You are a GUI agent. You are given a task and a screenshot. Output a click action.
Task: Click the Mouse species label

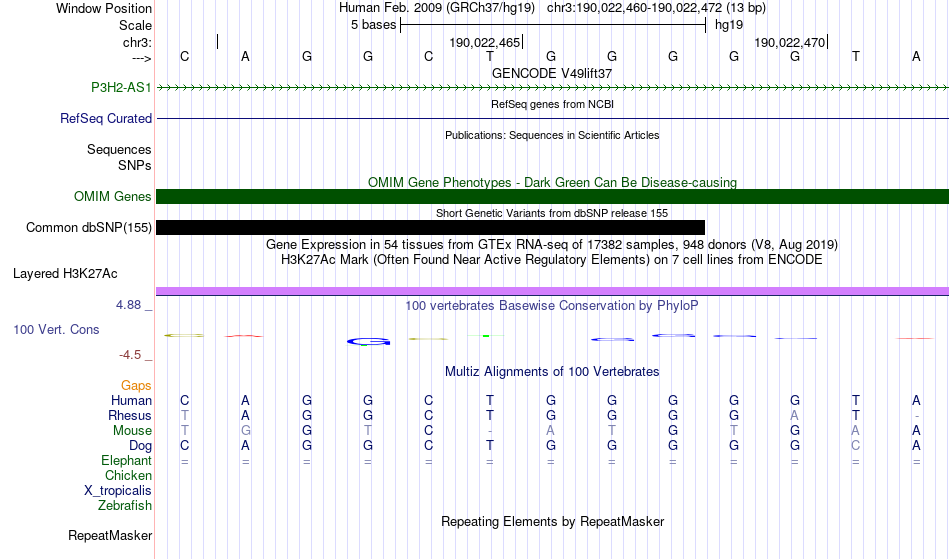pyautogui.click(x=132, y=431)
